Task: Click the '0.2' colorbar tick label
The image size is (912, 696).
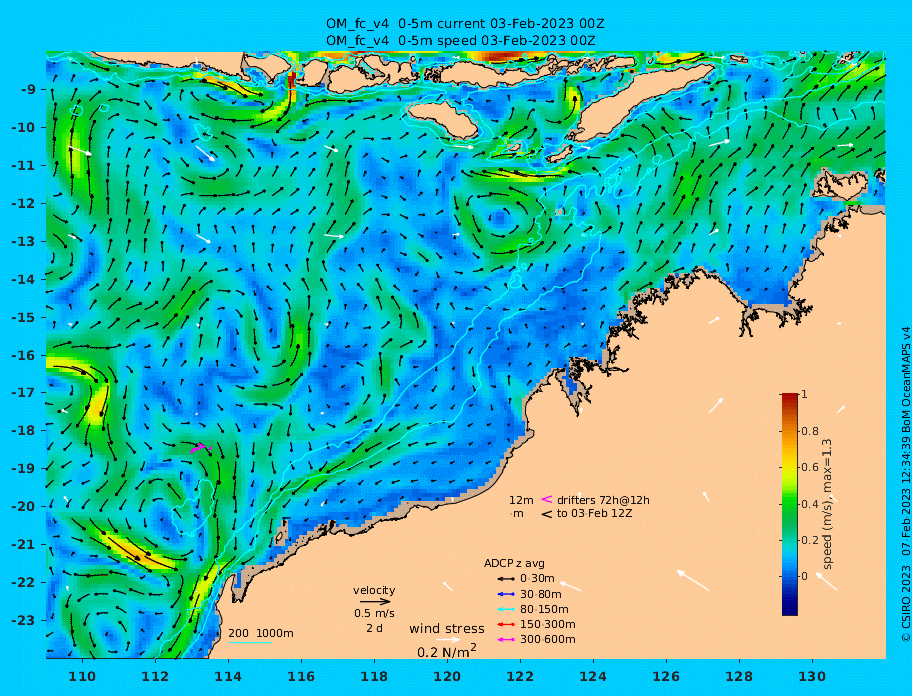Action: pyautogui.click(x=810, y=540)
